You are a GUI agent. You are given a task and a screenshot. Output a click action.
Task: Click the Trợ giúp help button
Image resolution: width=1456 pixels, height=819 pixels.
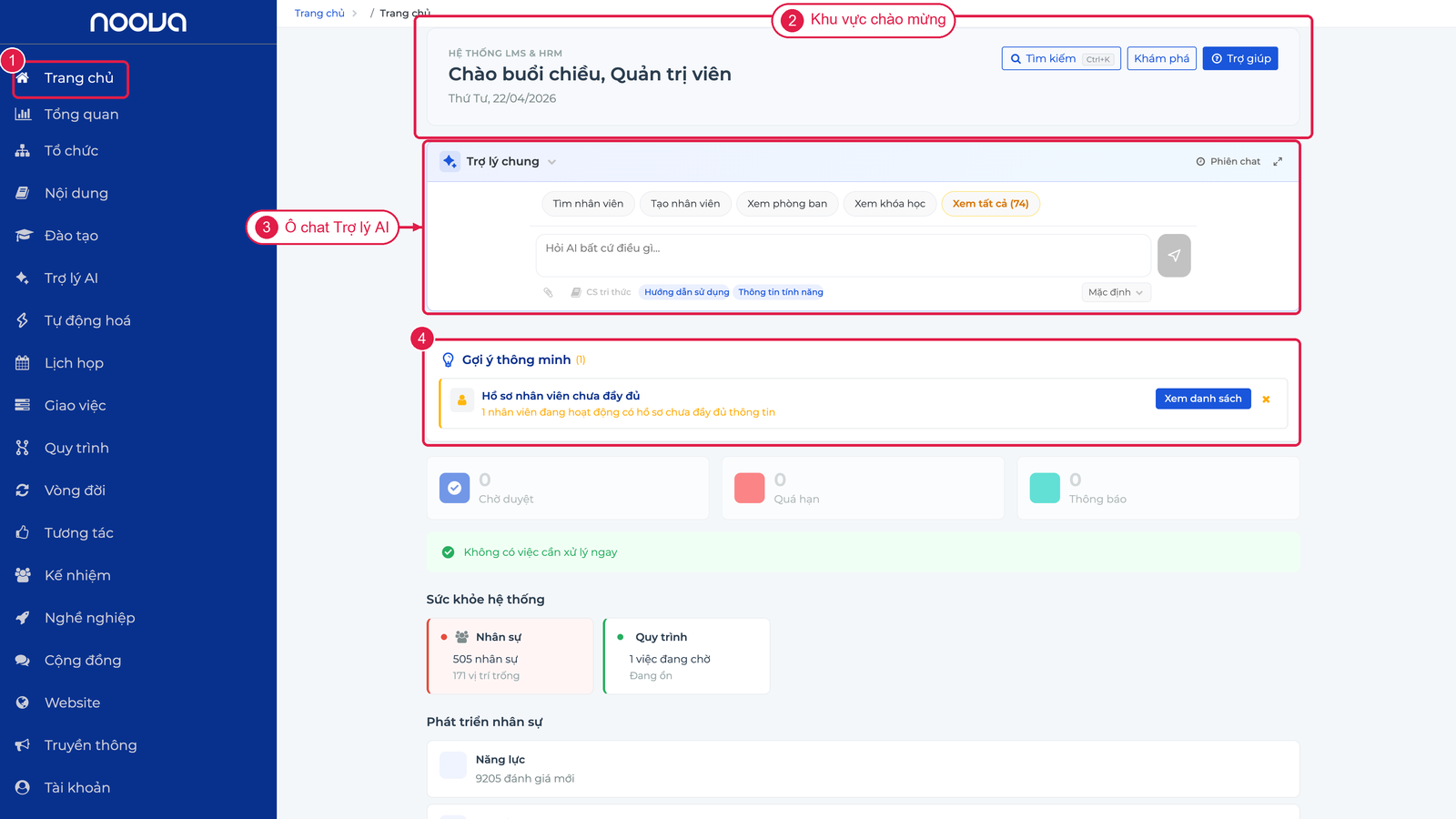(x=1240, y=58)
